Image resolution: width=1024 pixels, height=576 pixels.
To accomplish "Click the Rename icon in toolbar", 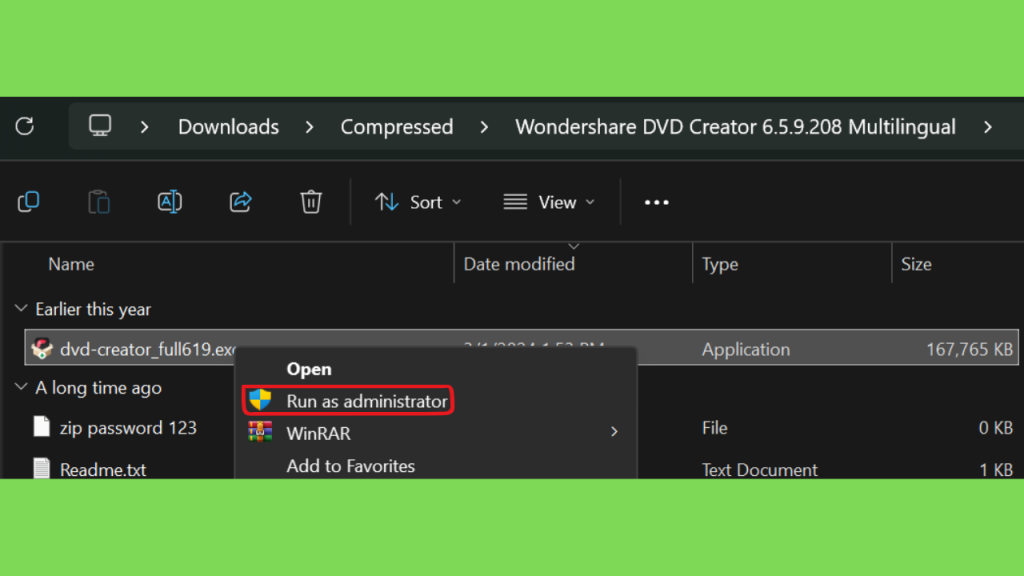I will 169,202.
